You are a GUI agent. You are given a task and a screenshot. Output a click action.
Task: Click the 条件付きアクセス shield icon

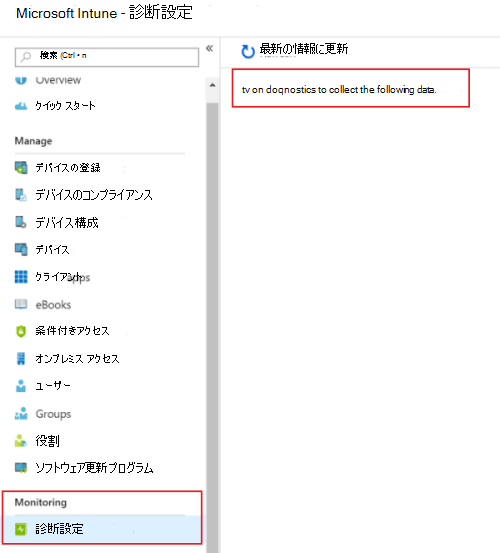(21, 331)
